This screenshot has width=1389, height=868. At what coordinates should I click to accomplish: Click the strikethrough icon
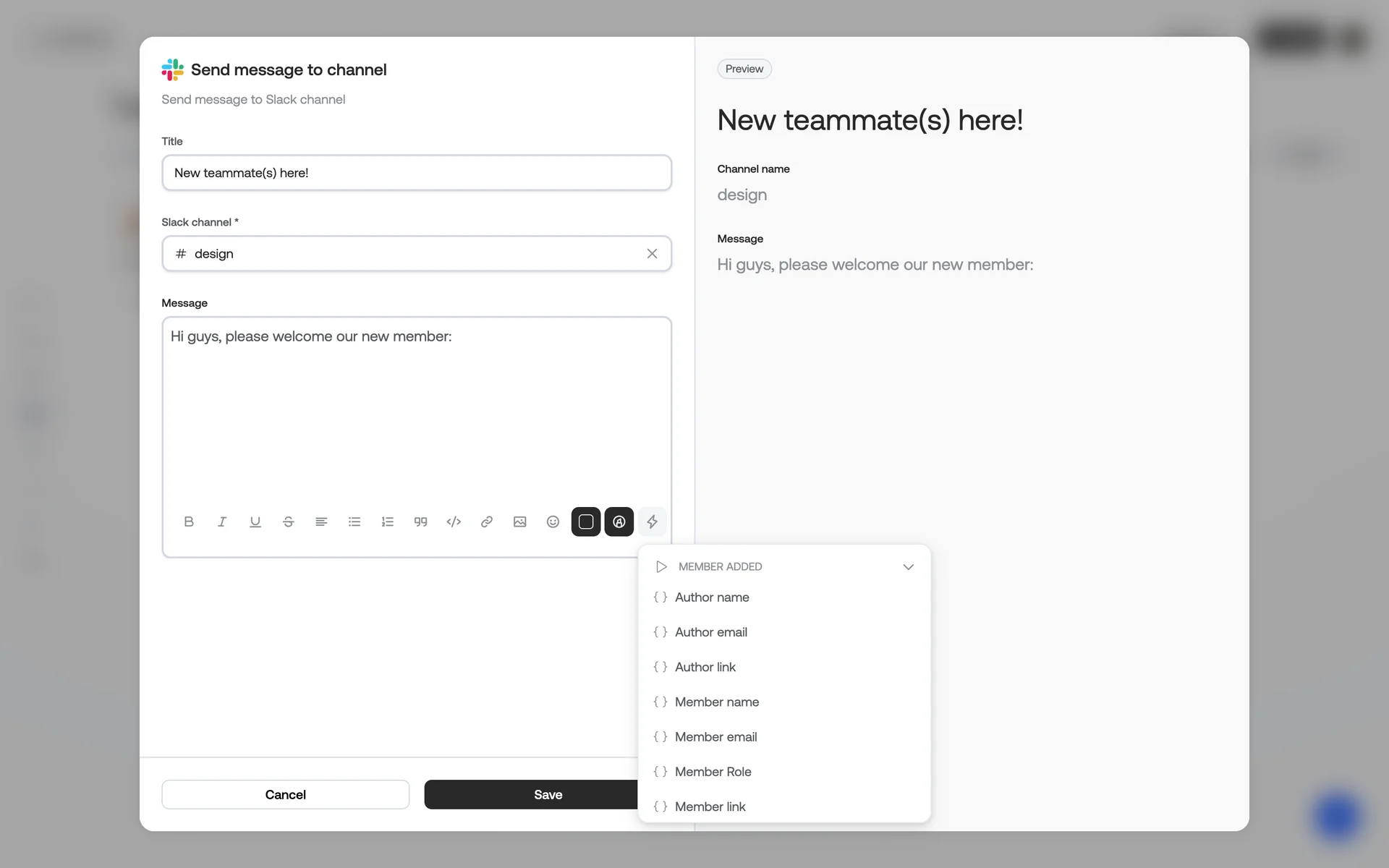[288, 522]
